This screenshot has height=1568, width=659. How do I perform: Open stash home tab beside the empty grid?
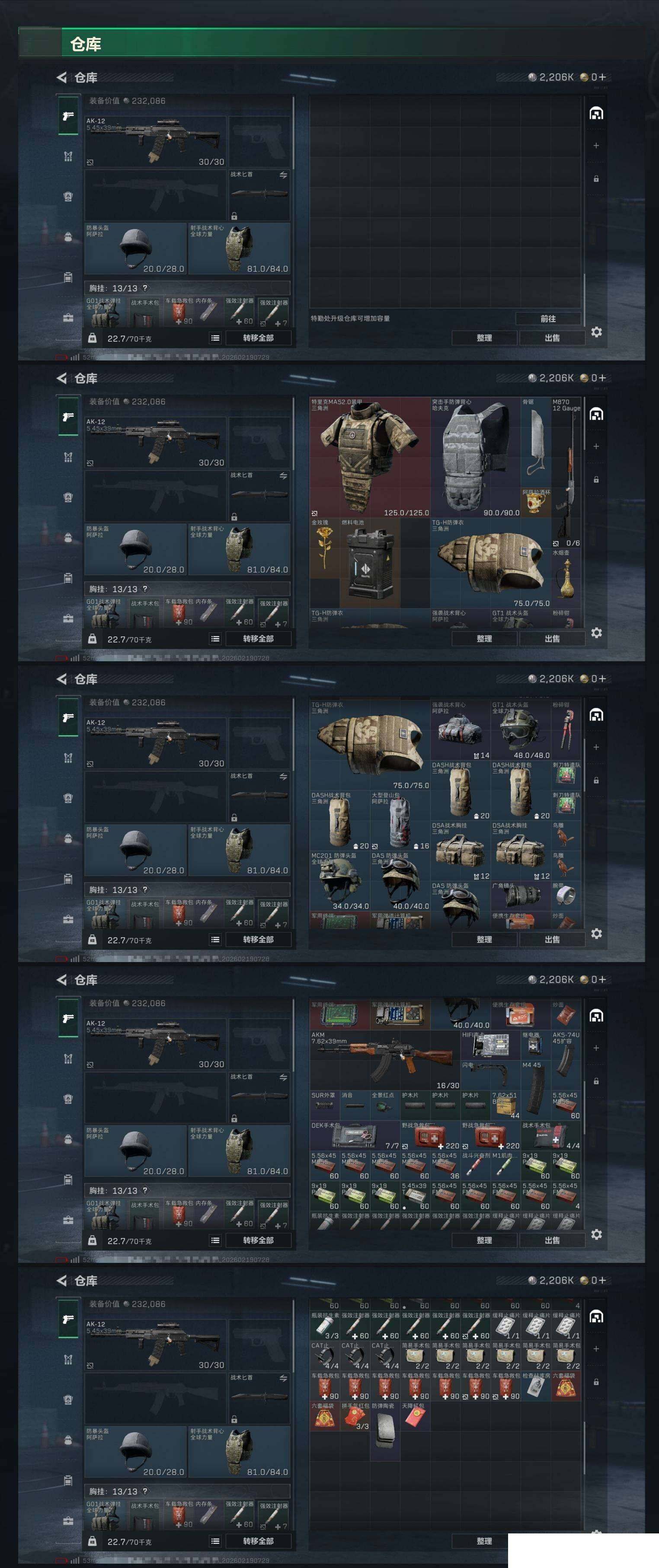[x=596, y=113]
